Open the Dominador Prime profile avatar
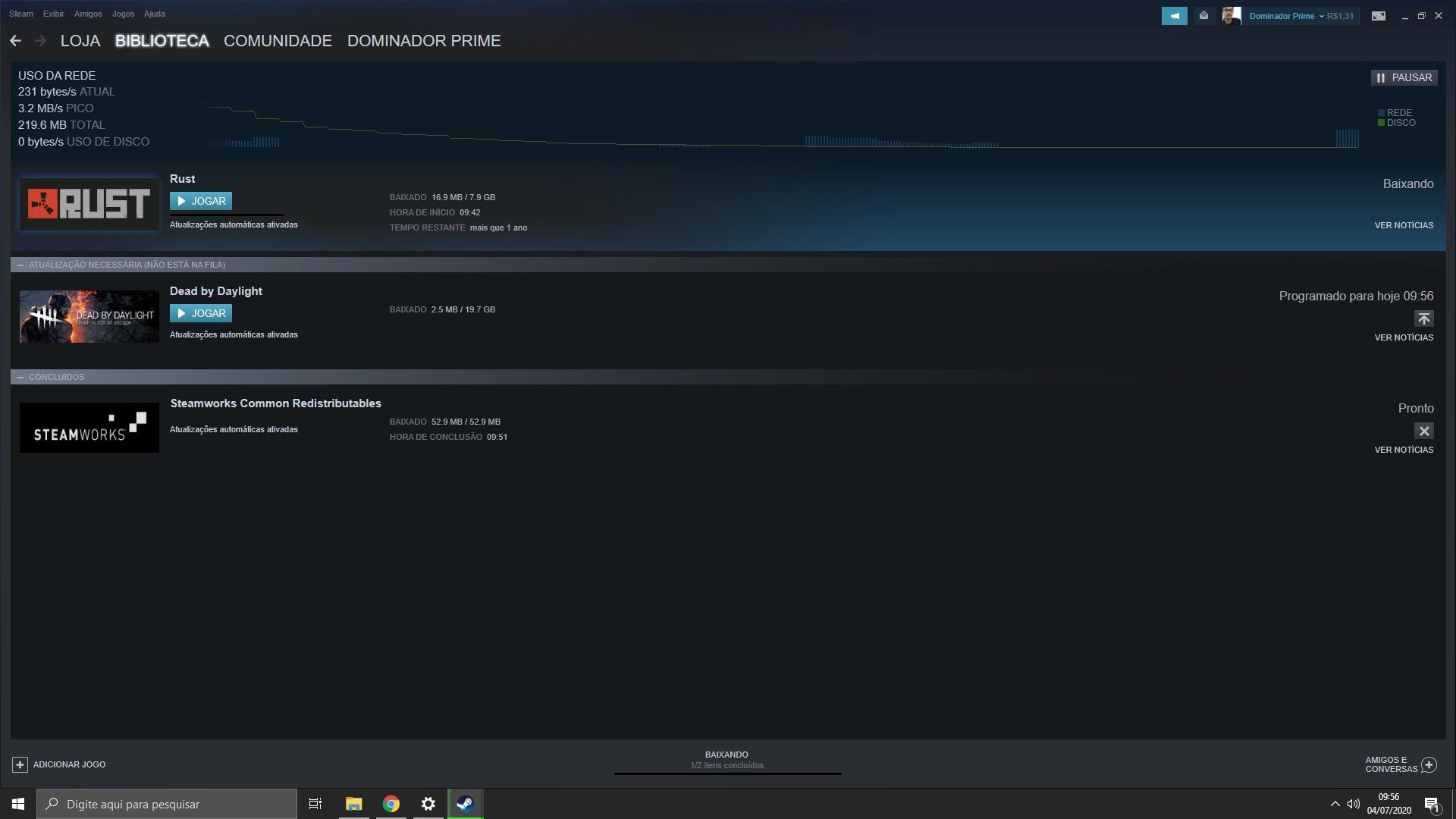The image size is (1456, 819). (x=1232, y=16)
